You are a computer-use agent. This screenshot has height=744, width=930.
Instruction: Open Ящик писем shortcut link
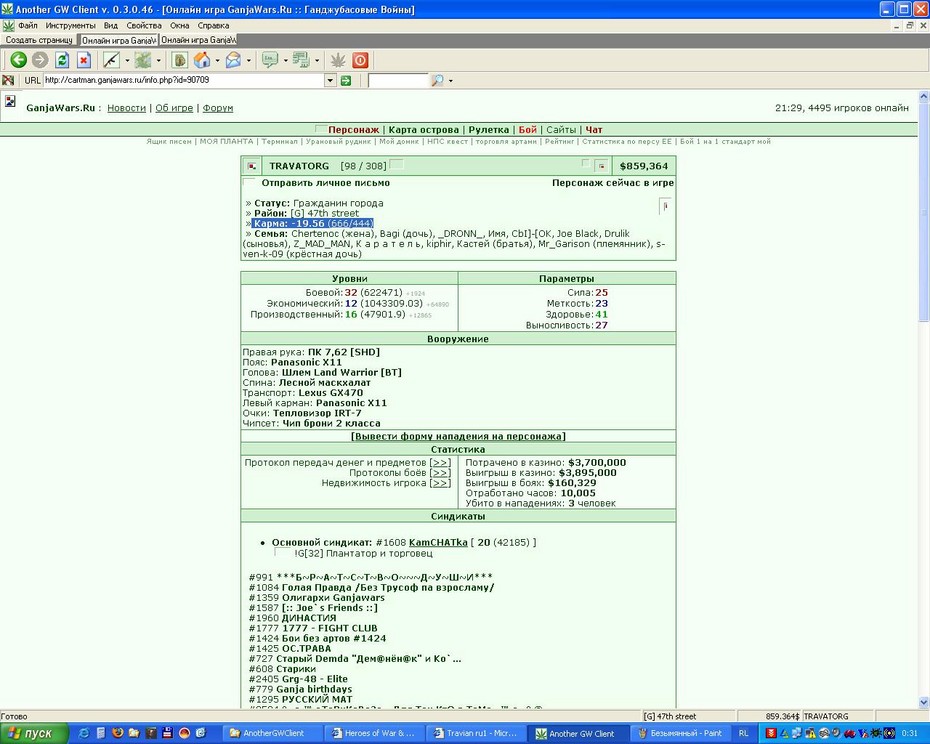169,142
